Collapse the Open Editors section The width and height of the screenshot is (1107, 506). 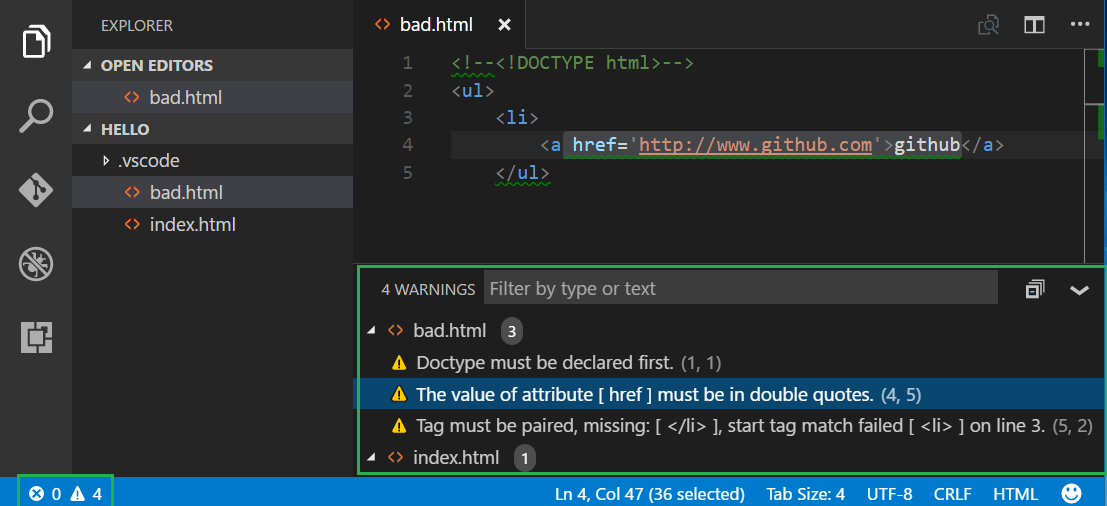87,66
